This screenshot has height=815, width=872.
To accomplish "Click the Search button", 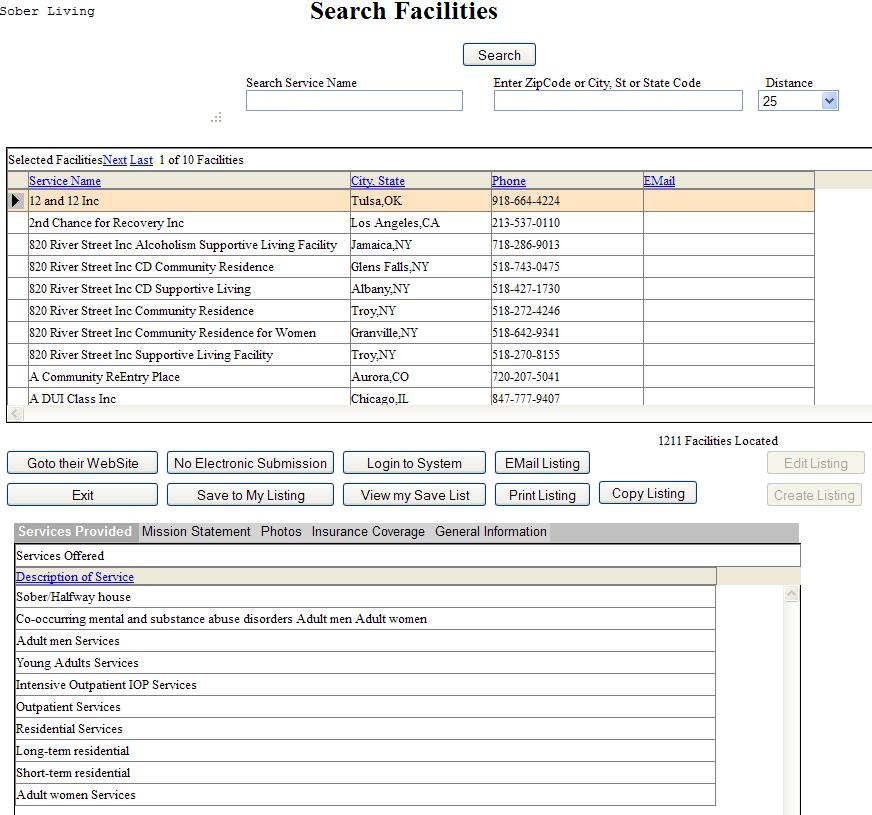I will [x=499, y=55].
